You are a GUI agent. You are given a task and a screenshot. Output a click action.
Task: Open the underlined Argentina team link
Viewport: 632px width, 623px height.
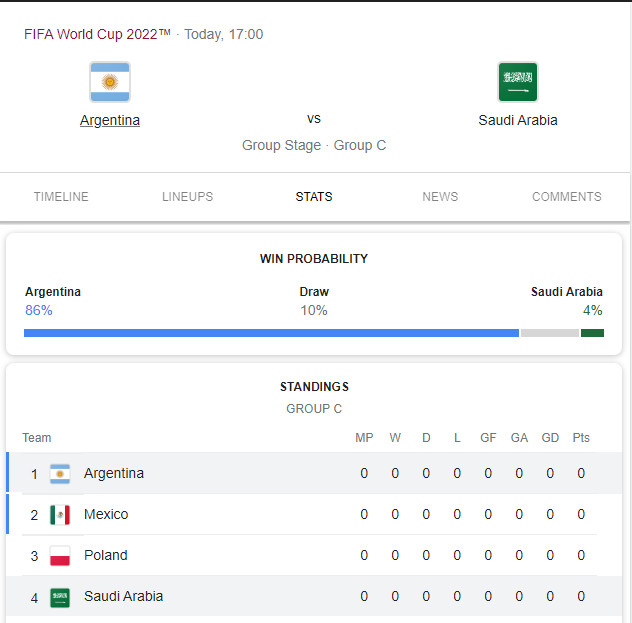pyautogui.click(x=110, y=120)
